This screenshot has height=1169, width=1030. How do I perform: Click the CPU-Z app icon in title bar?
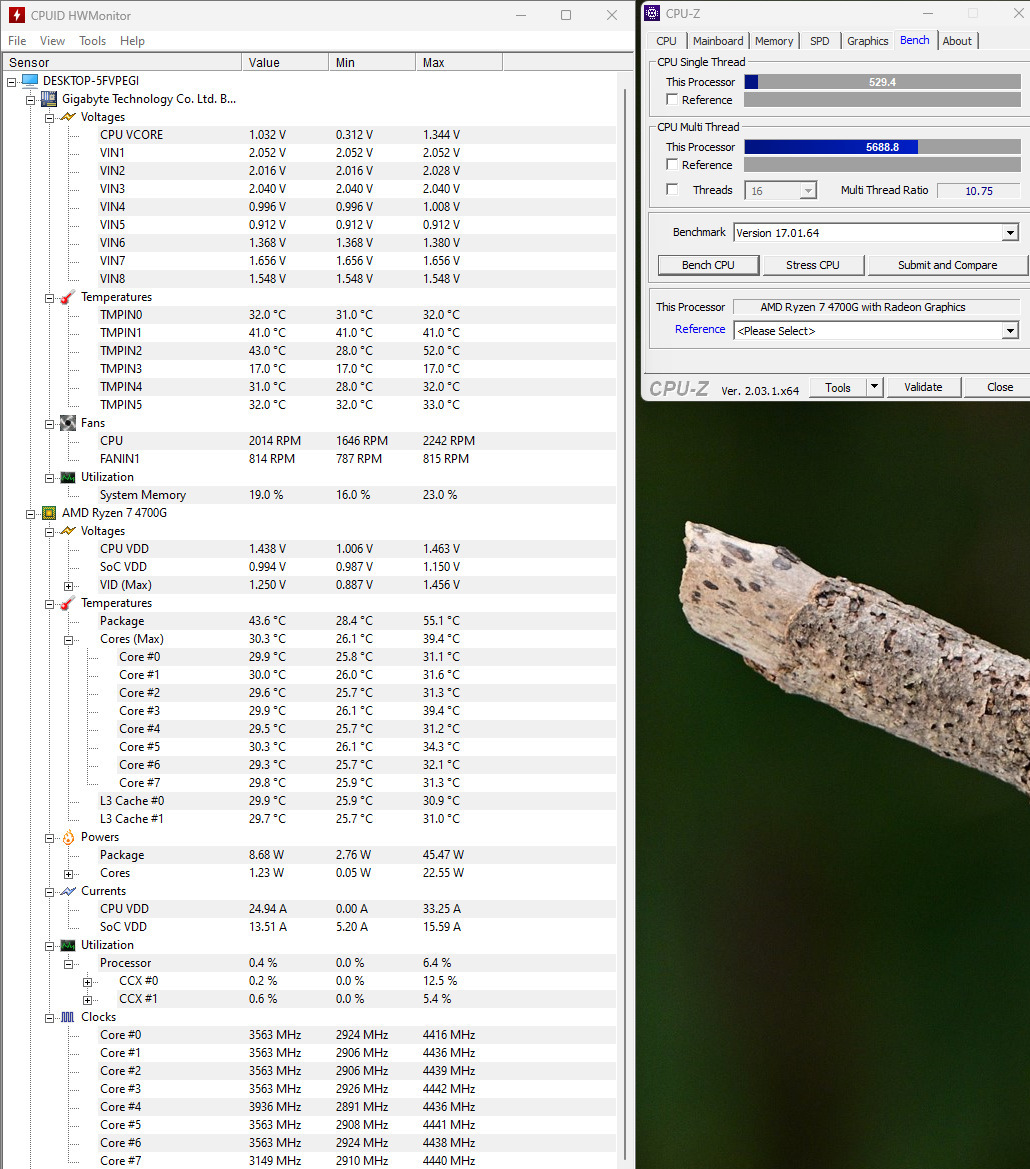point(652,13)
